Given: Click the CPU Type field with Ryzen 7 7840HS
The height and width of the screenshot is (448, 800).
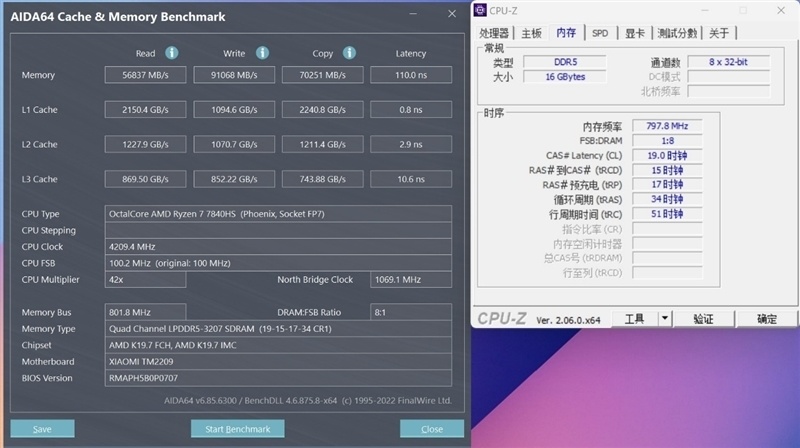Looking at the screenshot, I should (278, 214).
